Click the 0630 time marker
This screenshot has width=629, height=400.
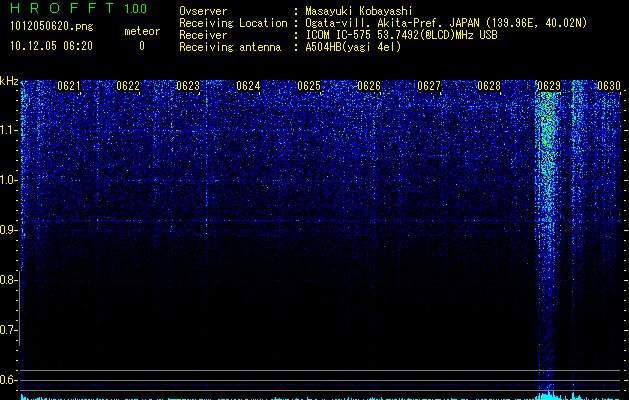[x=609, y=86]
